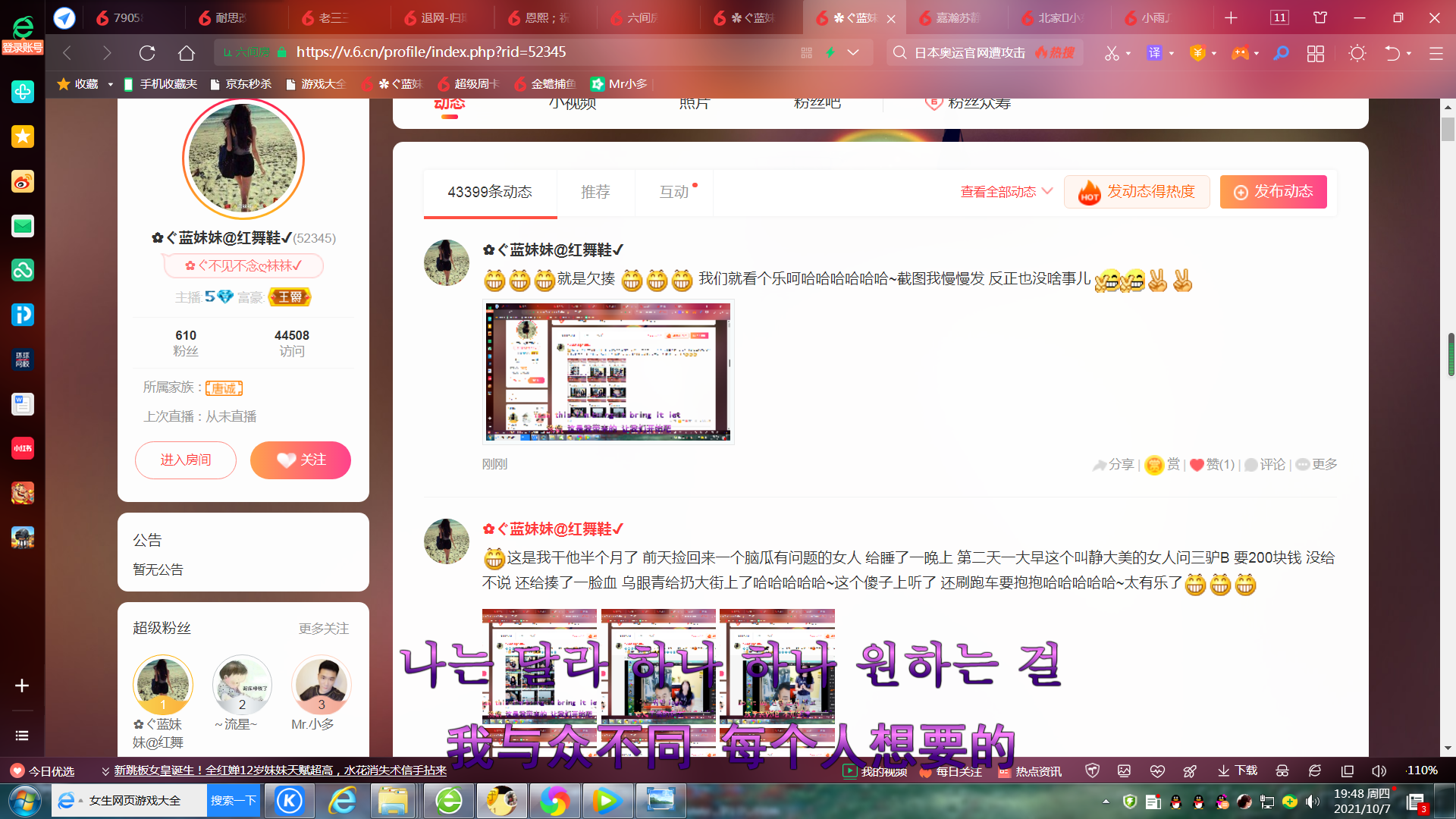This screenshot has width=1456, height=819.
Task: Expand the translate extension dropdown arrow
Action: [x=1172, y=53]
